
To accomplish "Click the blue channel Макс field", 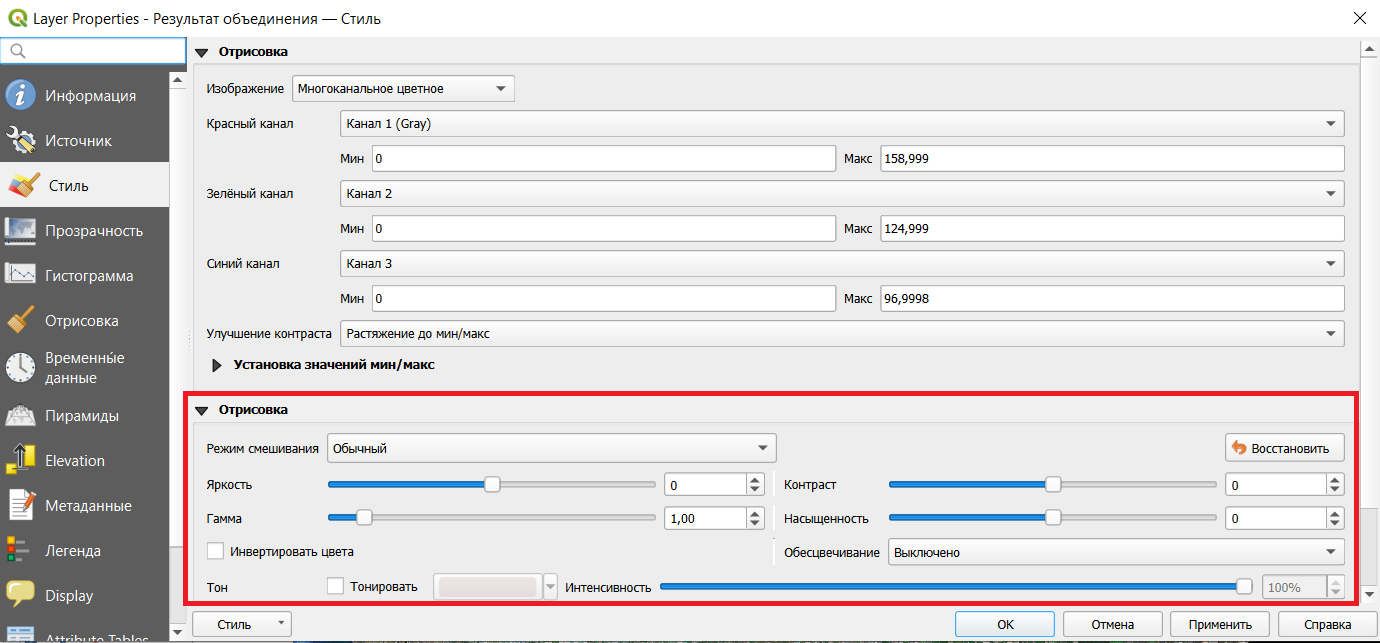I will tap(1112, 298).
